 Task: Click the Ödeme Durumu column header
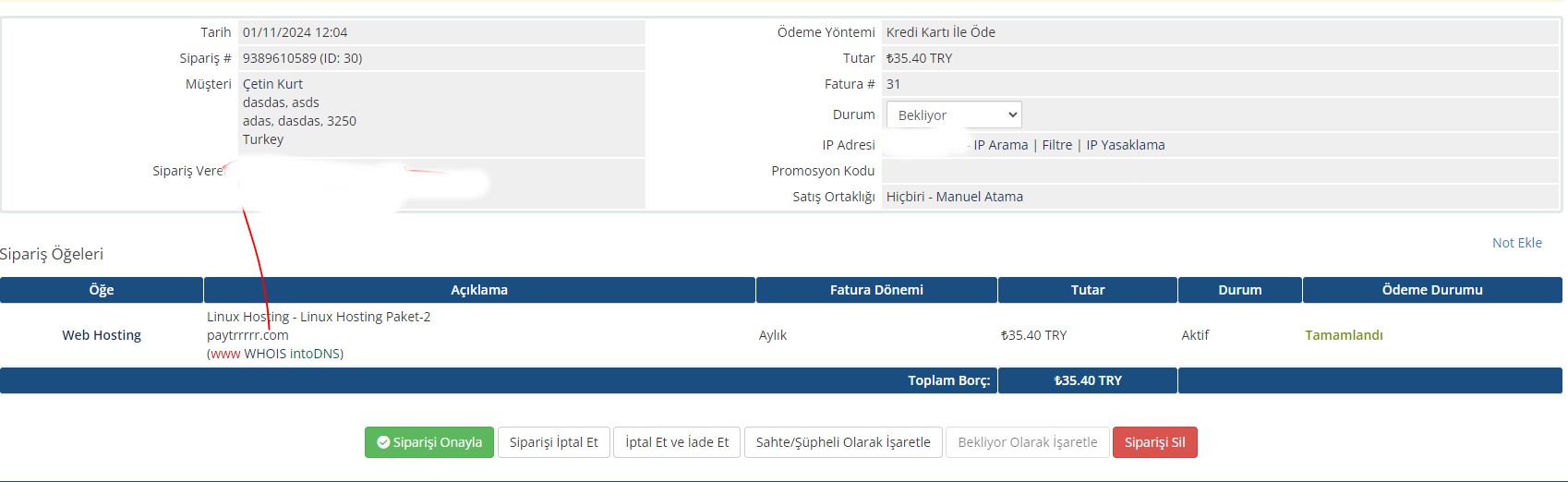pos(1432,290)
